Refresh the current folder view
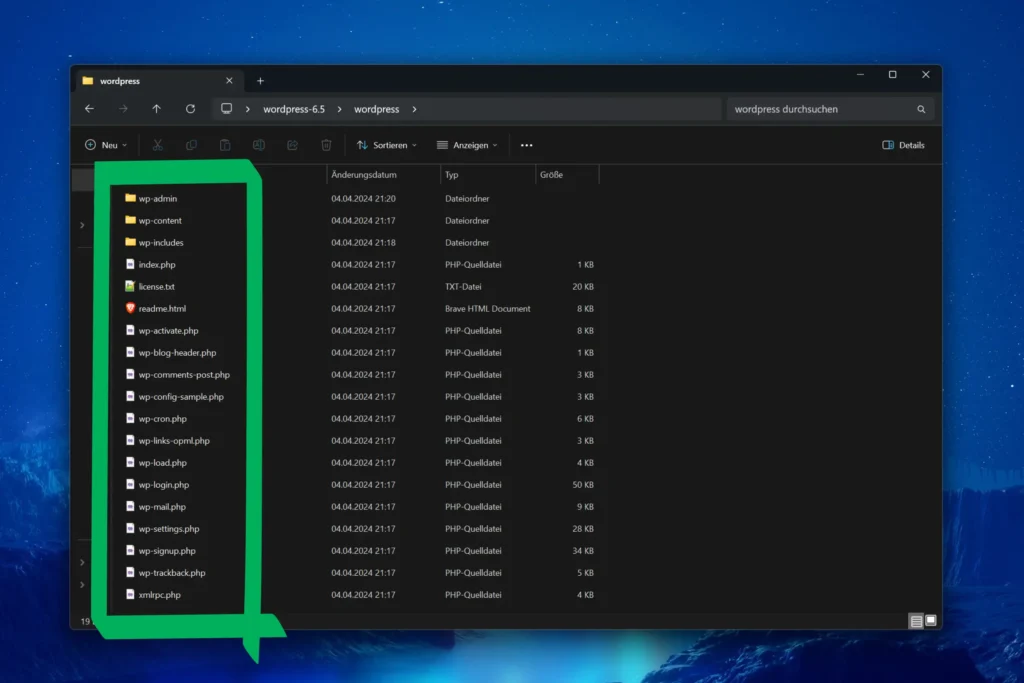The width and height of the screenshot is (1024, 683). tap(190, 109)
